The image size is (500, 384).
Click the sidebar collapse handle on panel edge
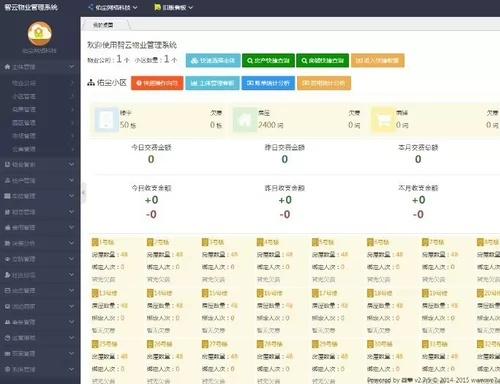click(83, 192)
